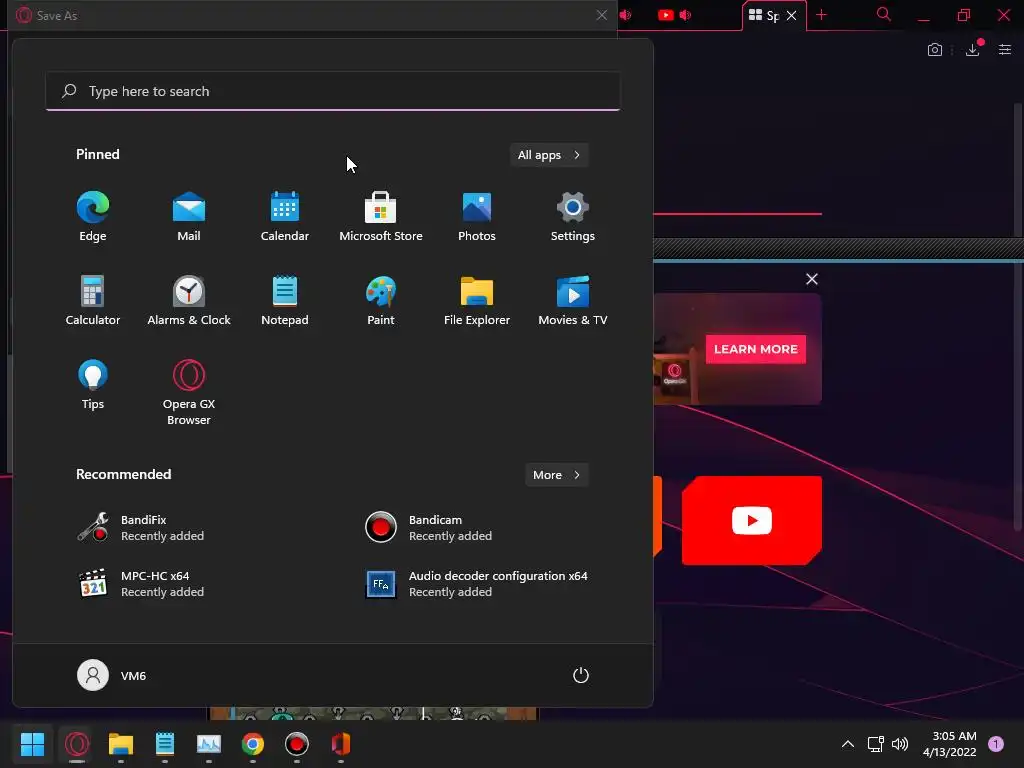Image resolution: width=1024 pixels, height=768 pixels.
Task: Open the Tips app
Action: (x=93, y=385)
